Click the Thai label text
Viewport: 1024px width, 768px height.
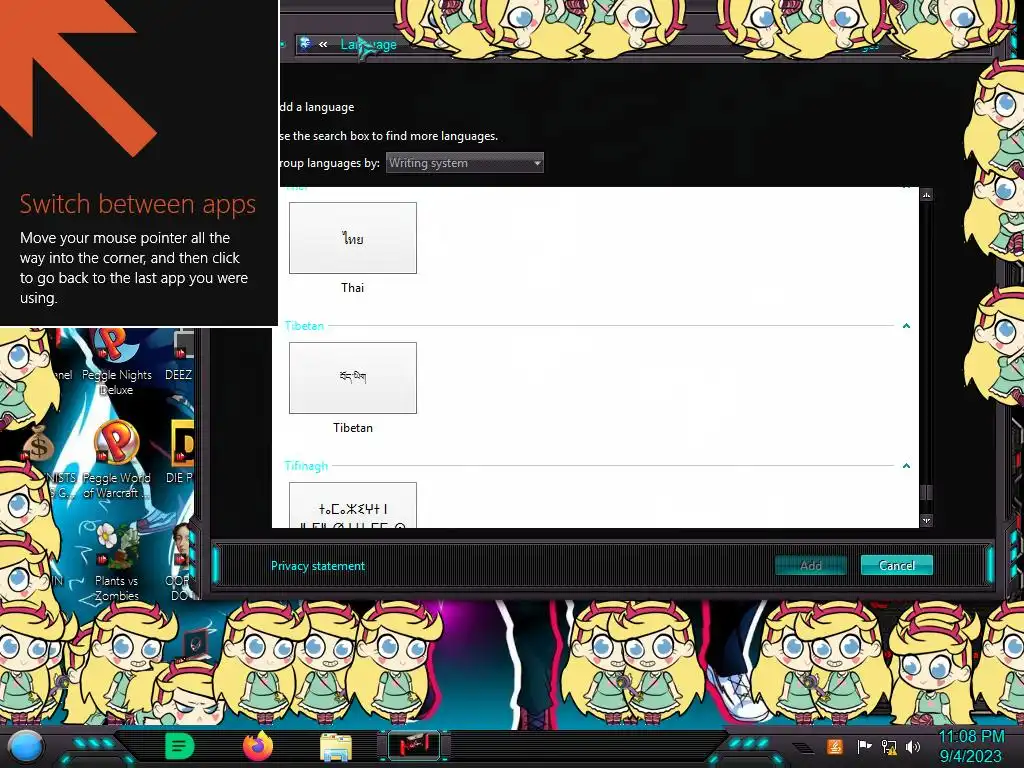point(353,288)
